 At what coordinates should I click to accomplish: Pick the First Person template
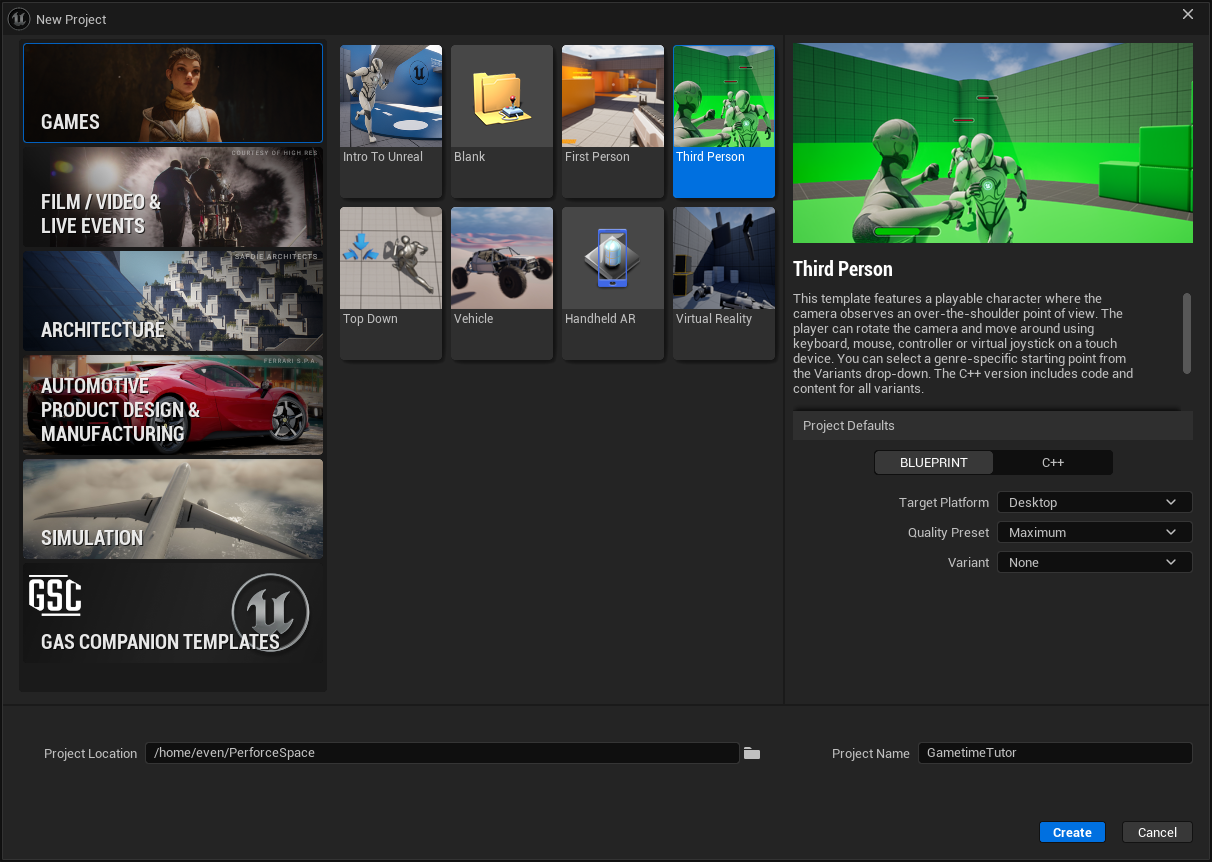pos(613,120)
